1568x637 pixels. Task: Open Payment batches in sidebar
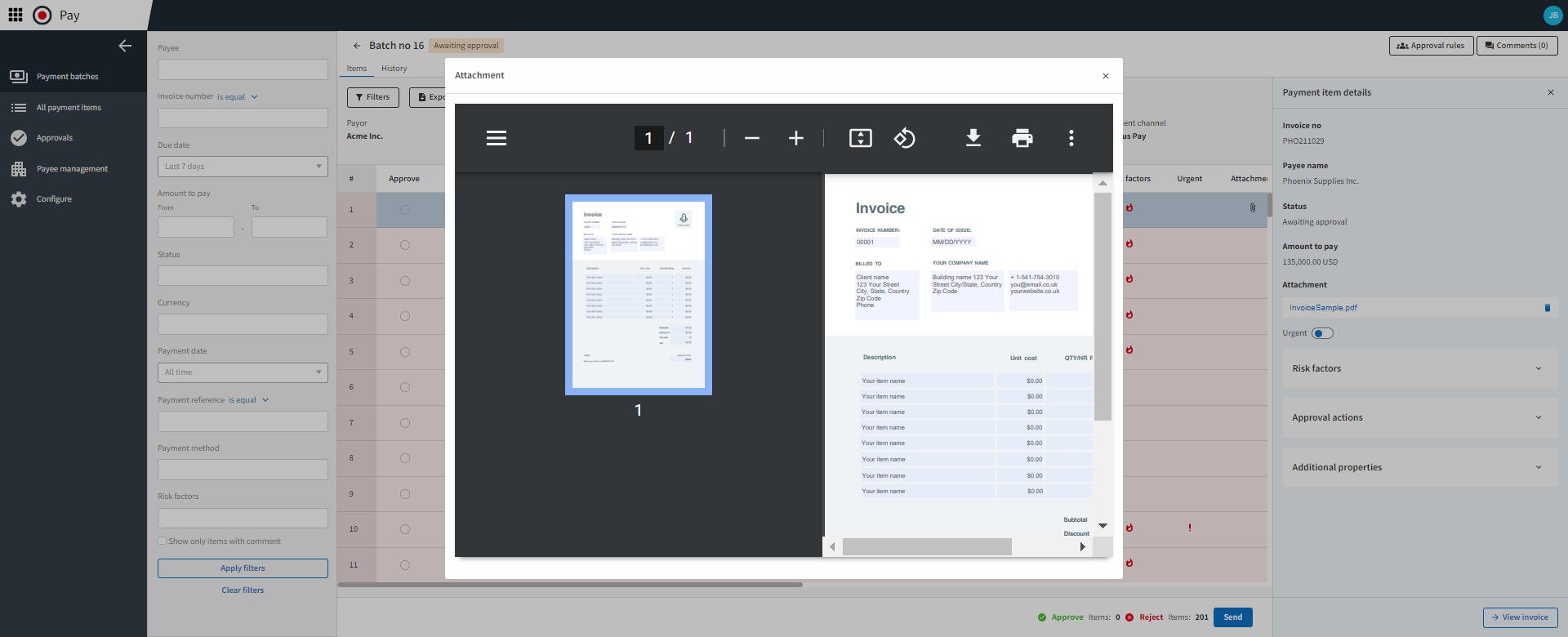pos(67,77)
